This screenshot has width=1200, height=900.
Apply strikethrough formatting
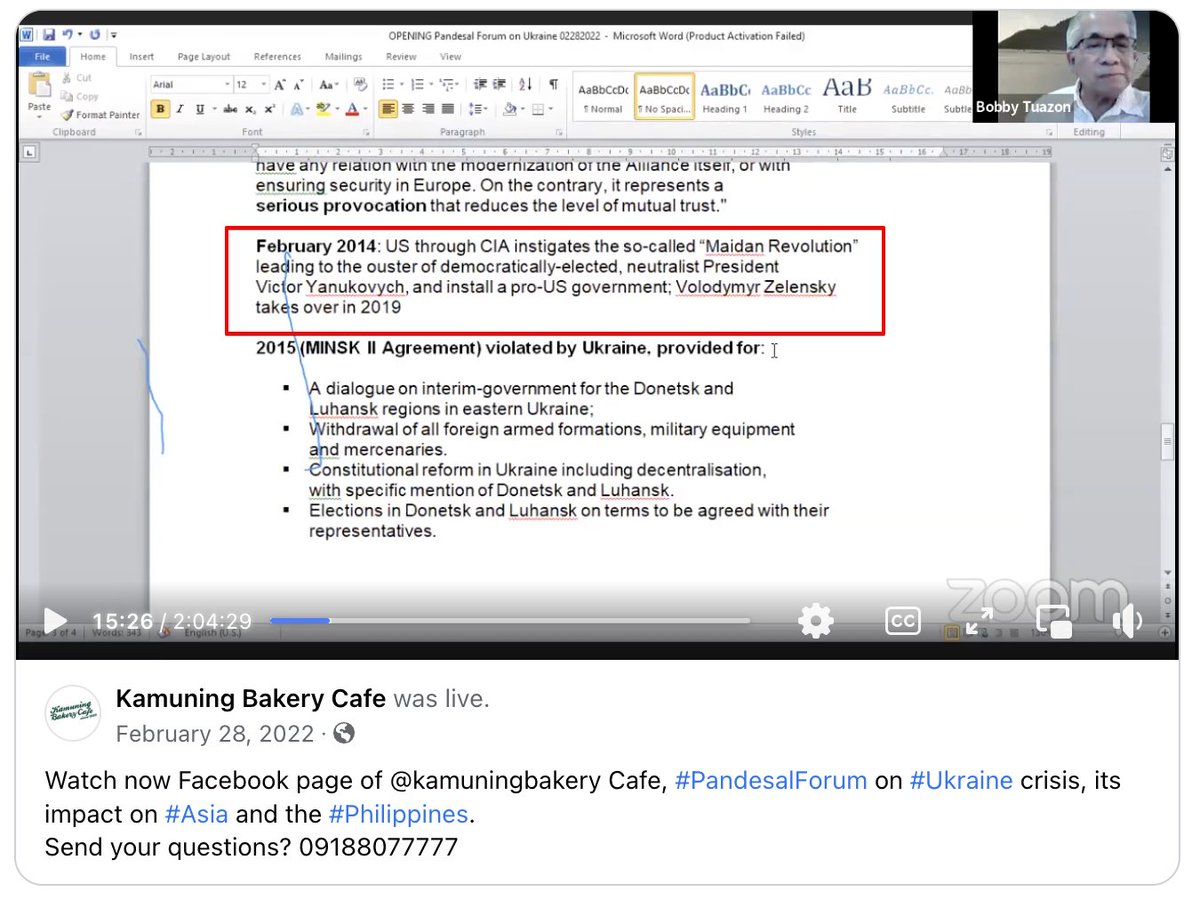(230, 109)
